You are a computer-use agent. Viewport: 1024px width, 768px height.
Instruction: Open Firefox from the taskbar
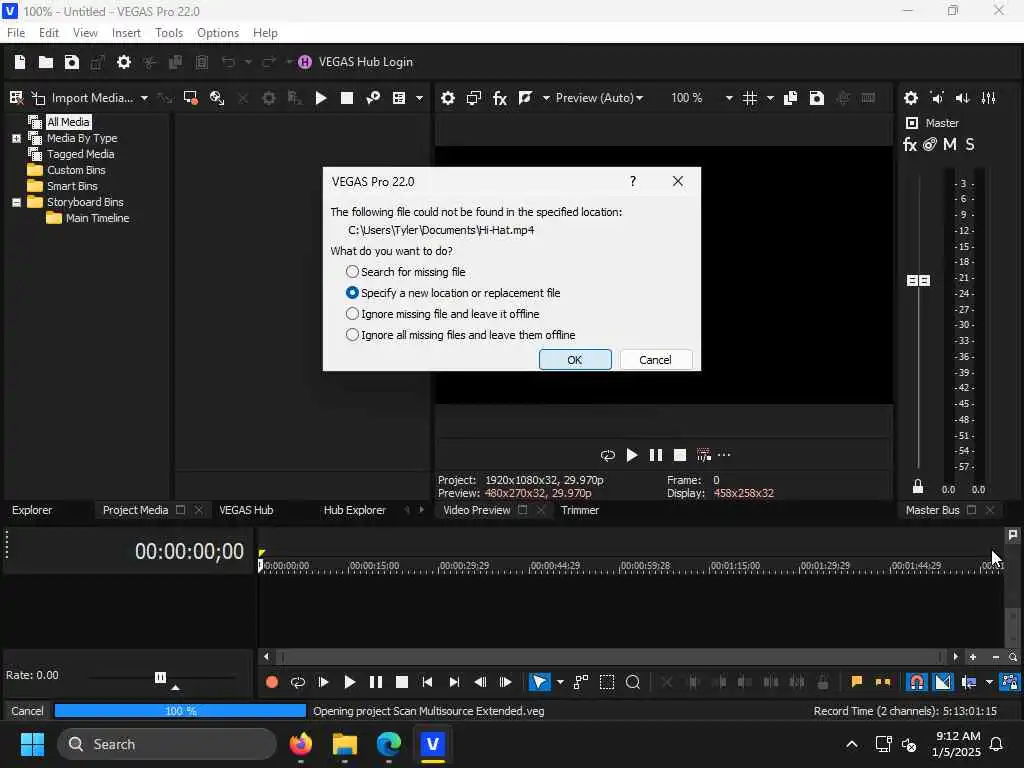pyautogui.click(x=300, y=744)
